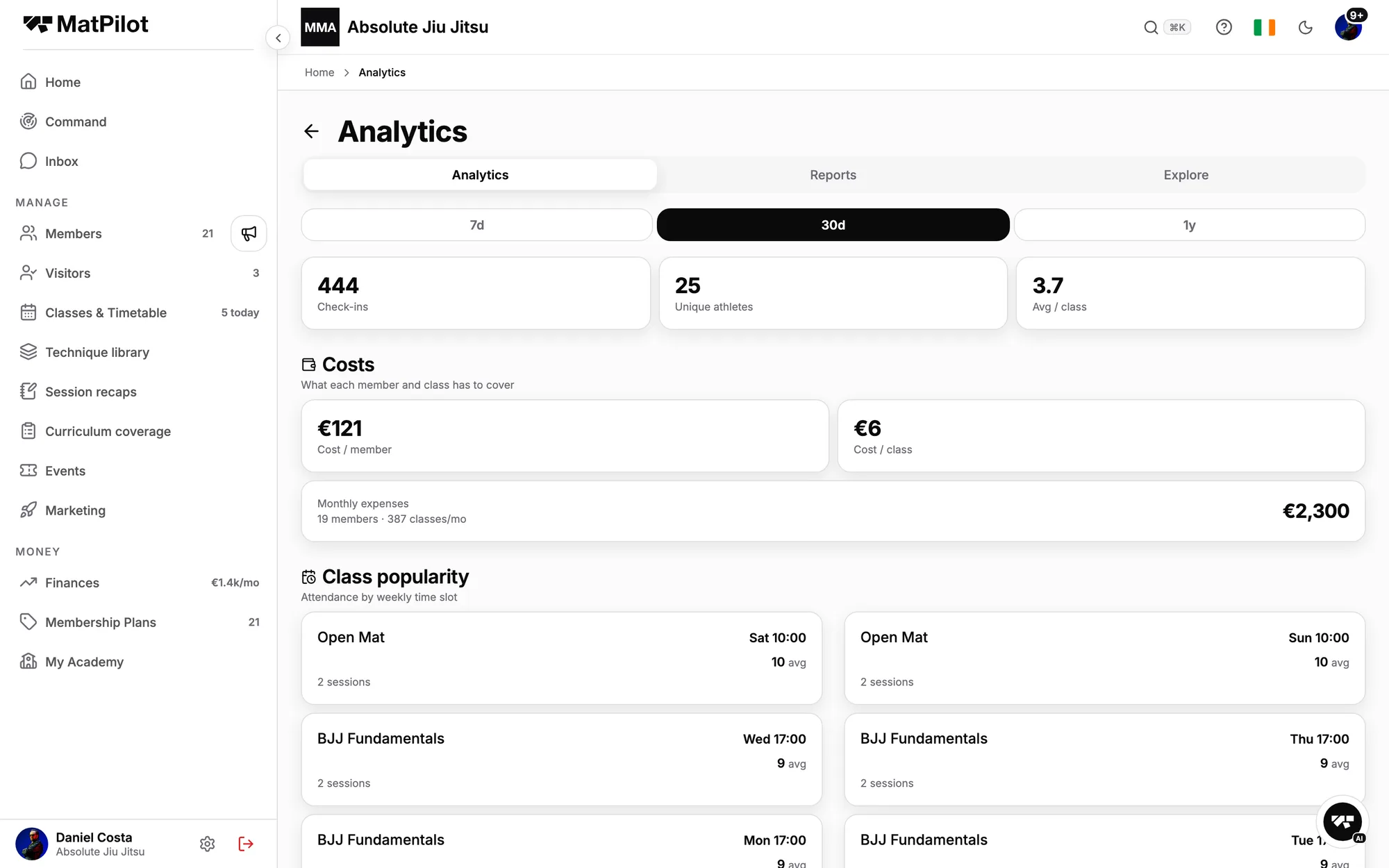Image resolution: width=1389 pixels, height=868 pixels.
Task: Open Command in the sidebar
Action: [x=139, y=122]
